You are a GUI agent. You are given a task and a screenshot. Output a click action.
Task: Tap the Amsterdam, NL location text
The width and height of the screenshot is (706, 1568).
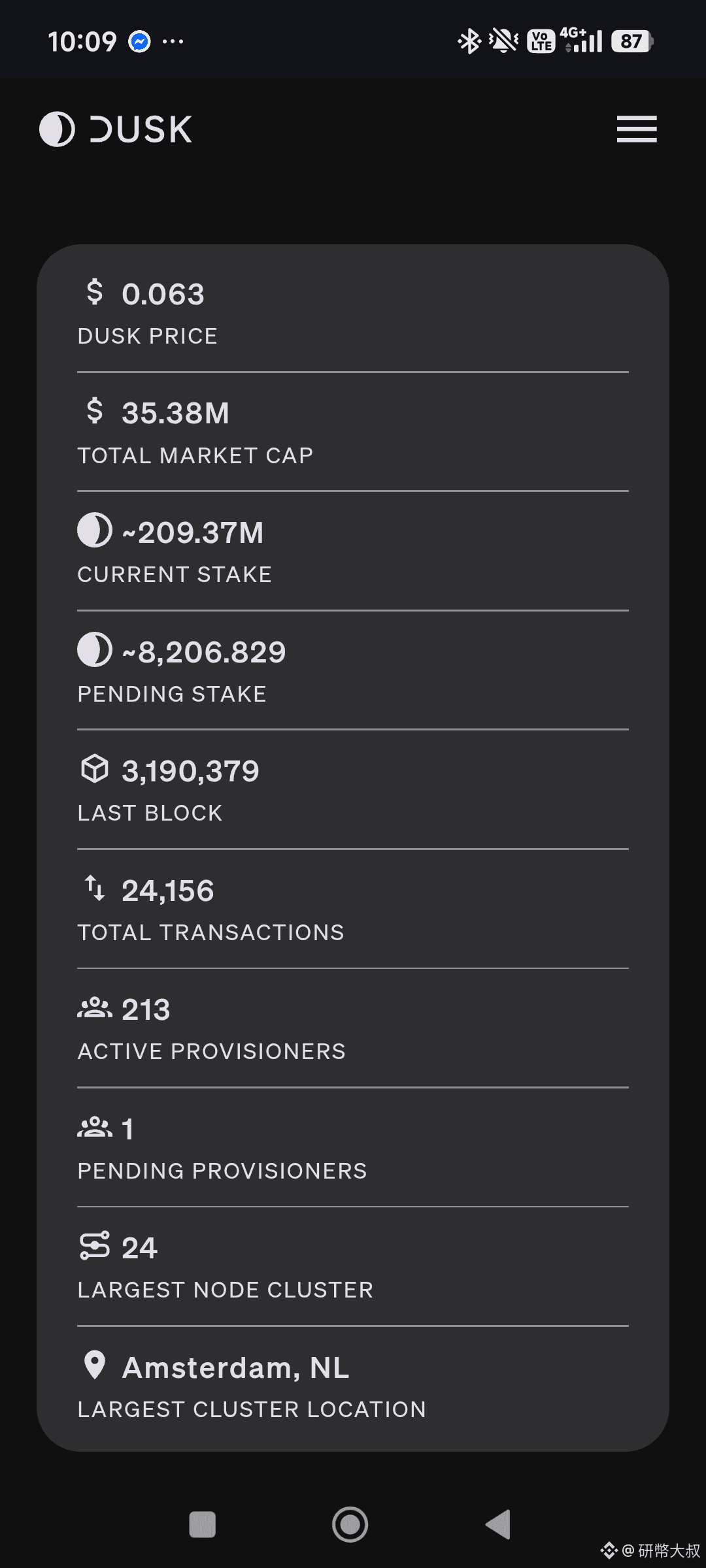pos(236,1367)
